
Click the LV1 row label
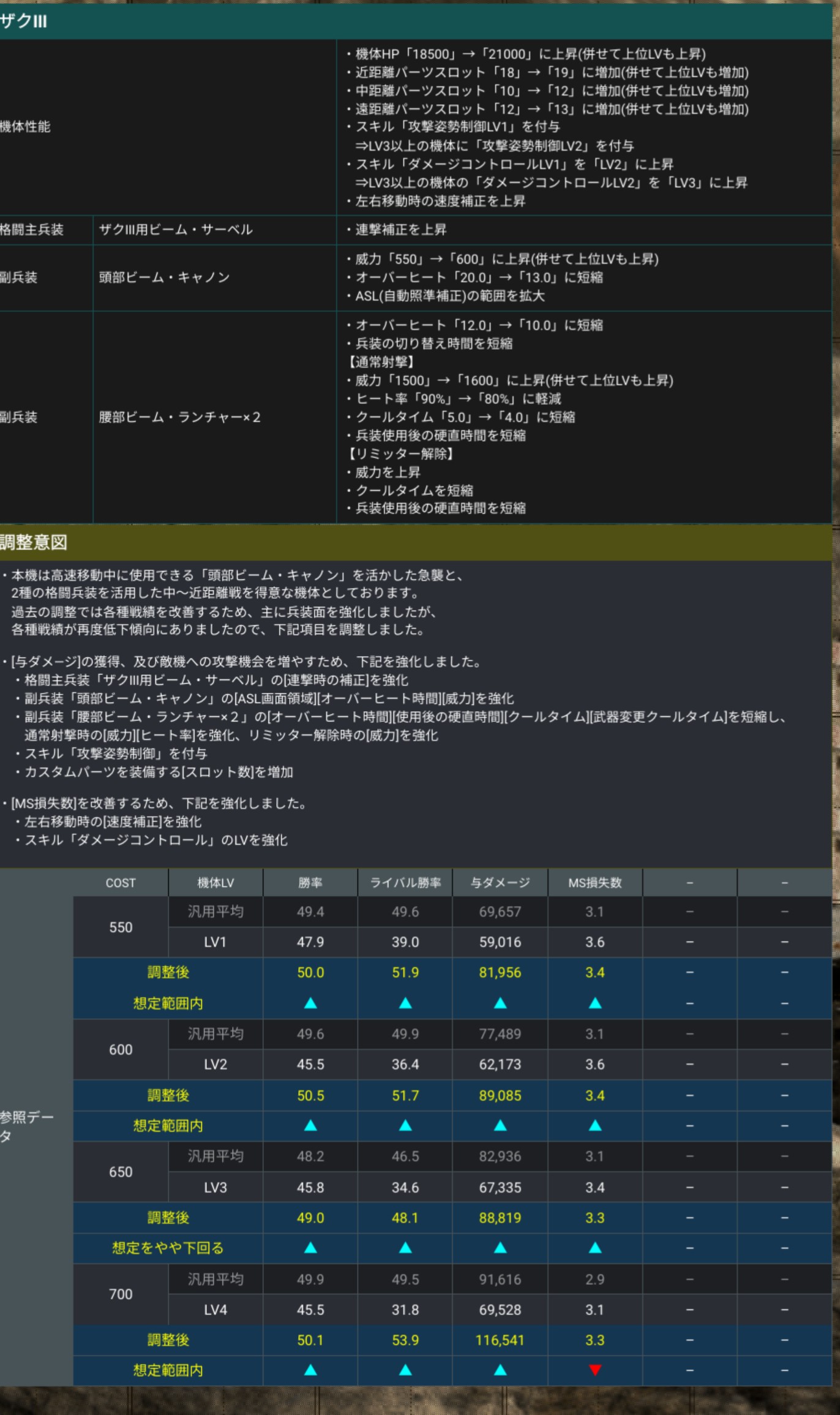216,942
